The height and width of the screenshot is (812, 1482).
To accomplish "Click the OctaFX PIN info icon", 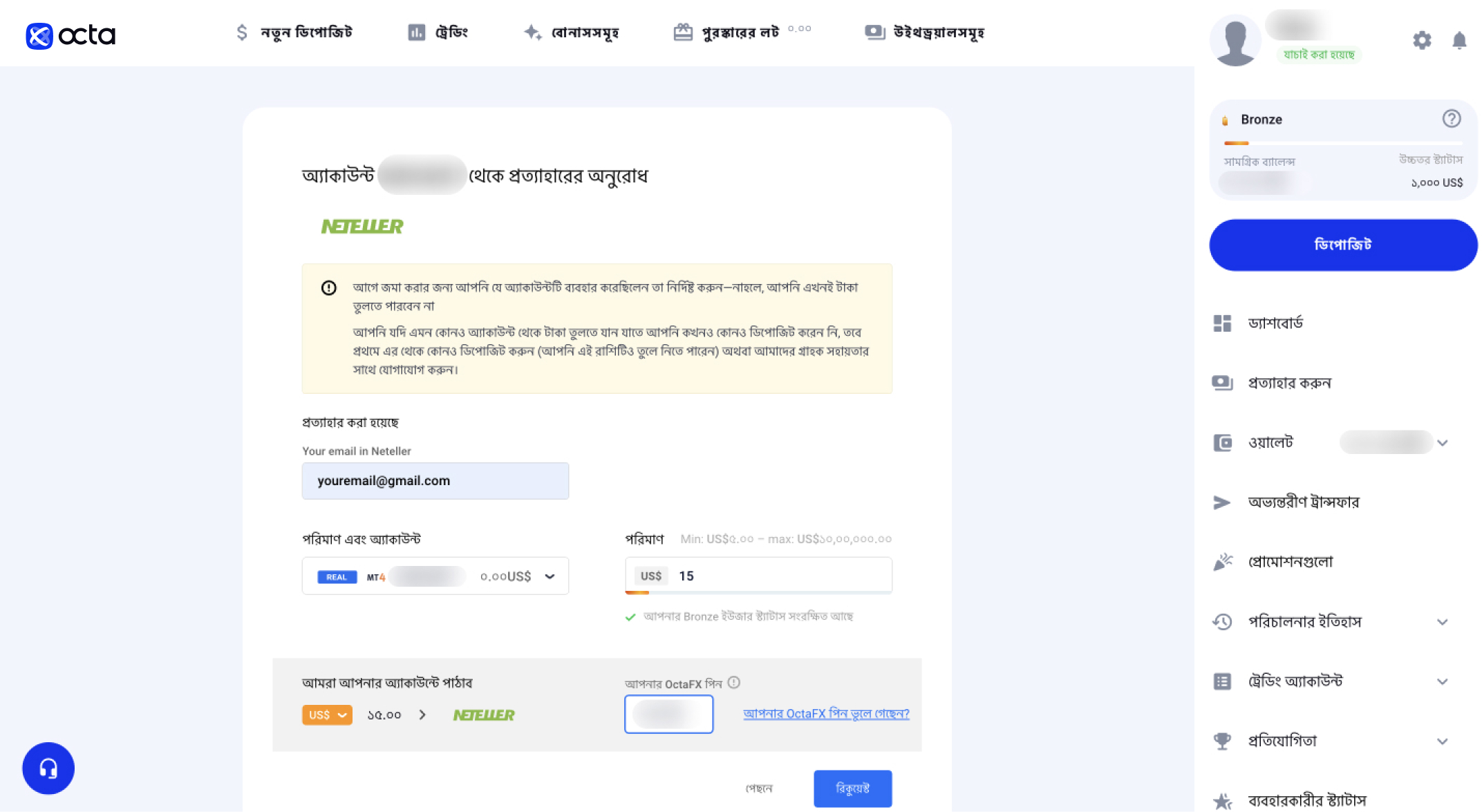I will click(734, 682).
